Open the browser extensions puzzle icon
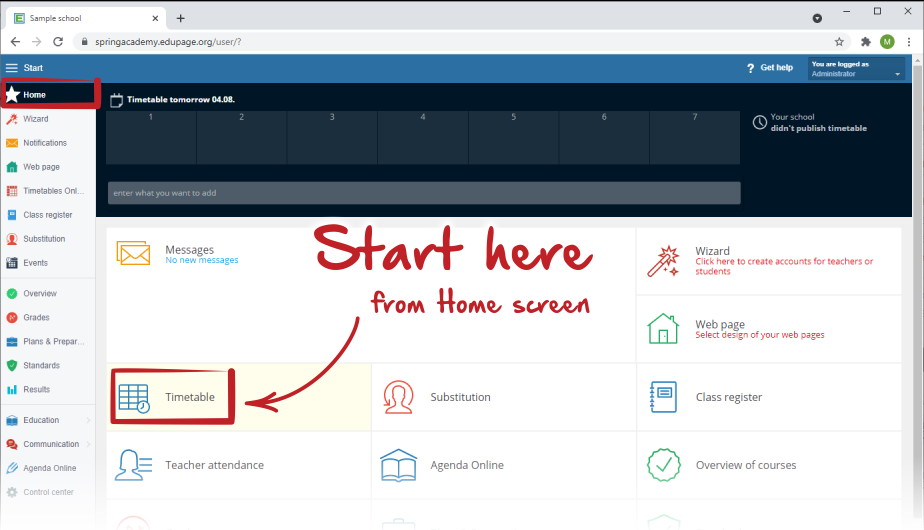Viewport: 924px width, 530px height. [866, 42]
